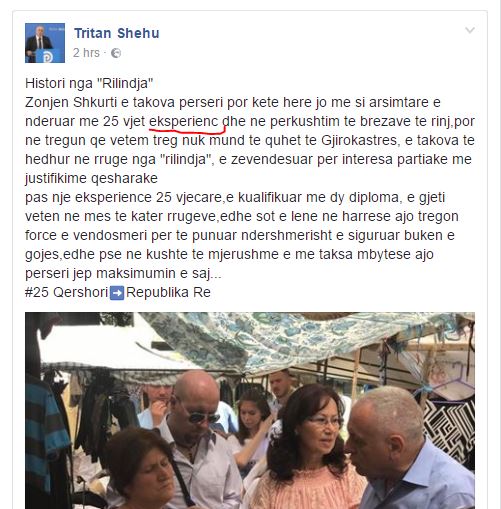Click the gray-haired man in blue shirt

click(412, 450)
